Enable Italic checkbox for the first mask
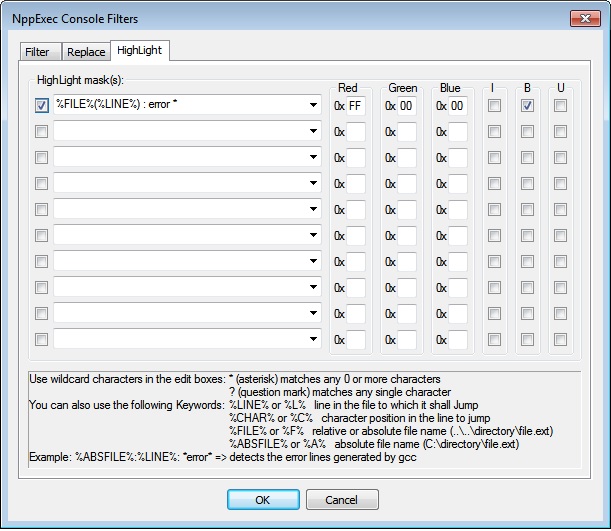This screenshot has width=611, height=531. pyautogui.click(x=492, y=105)
